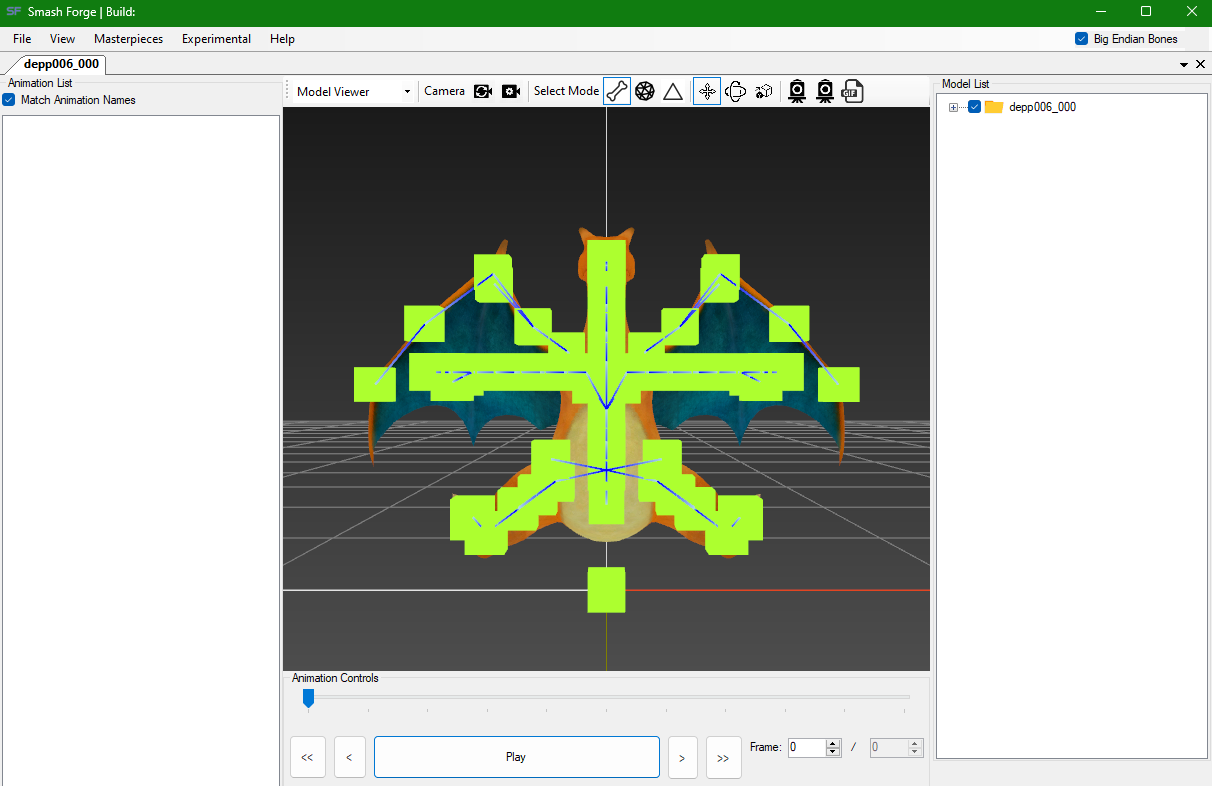Select polygon triangle selection mode icon

click(x=673, y=91)
